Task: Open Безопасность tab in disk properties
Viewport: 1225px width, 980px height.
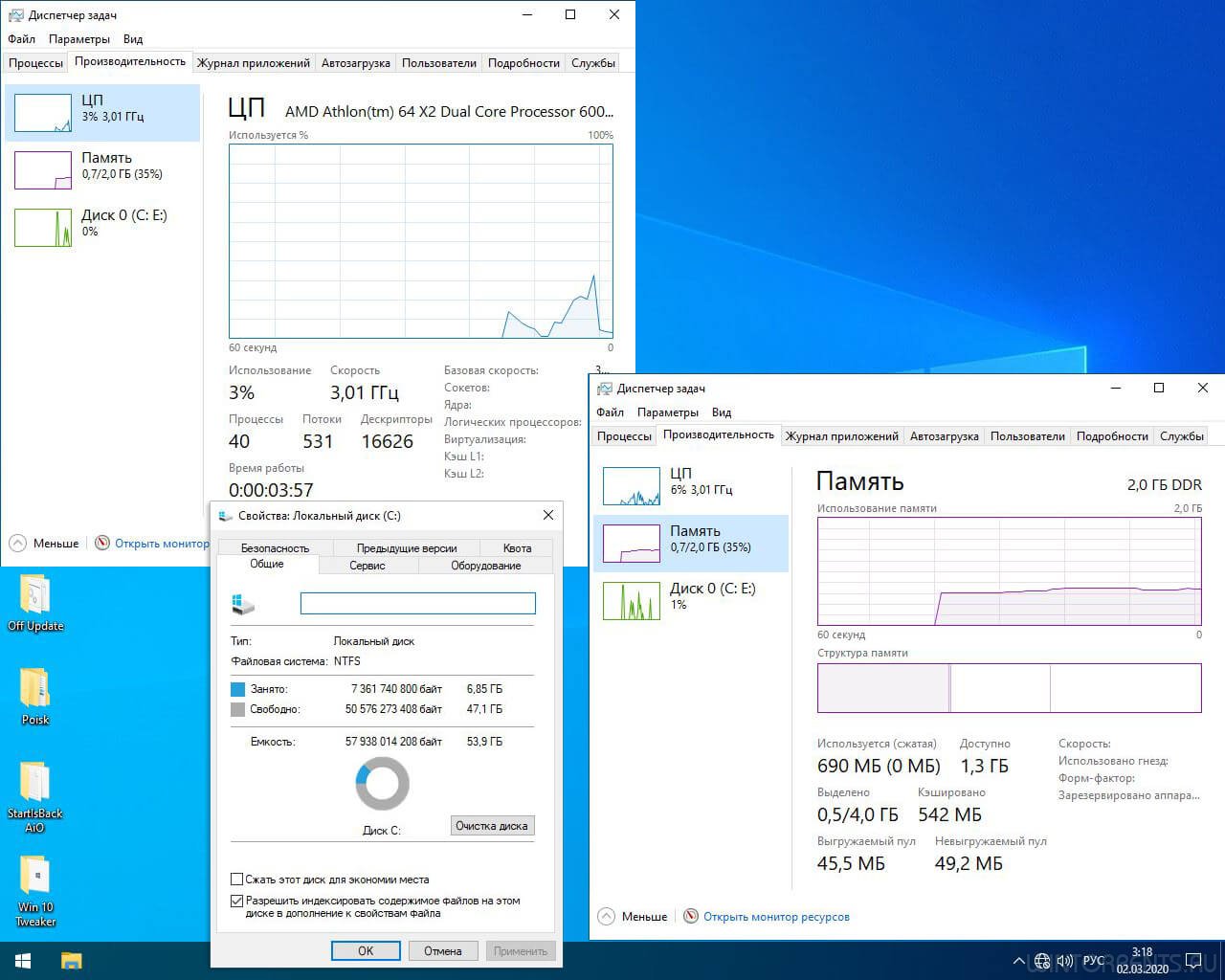Action: tap(275, 548)
